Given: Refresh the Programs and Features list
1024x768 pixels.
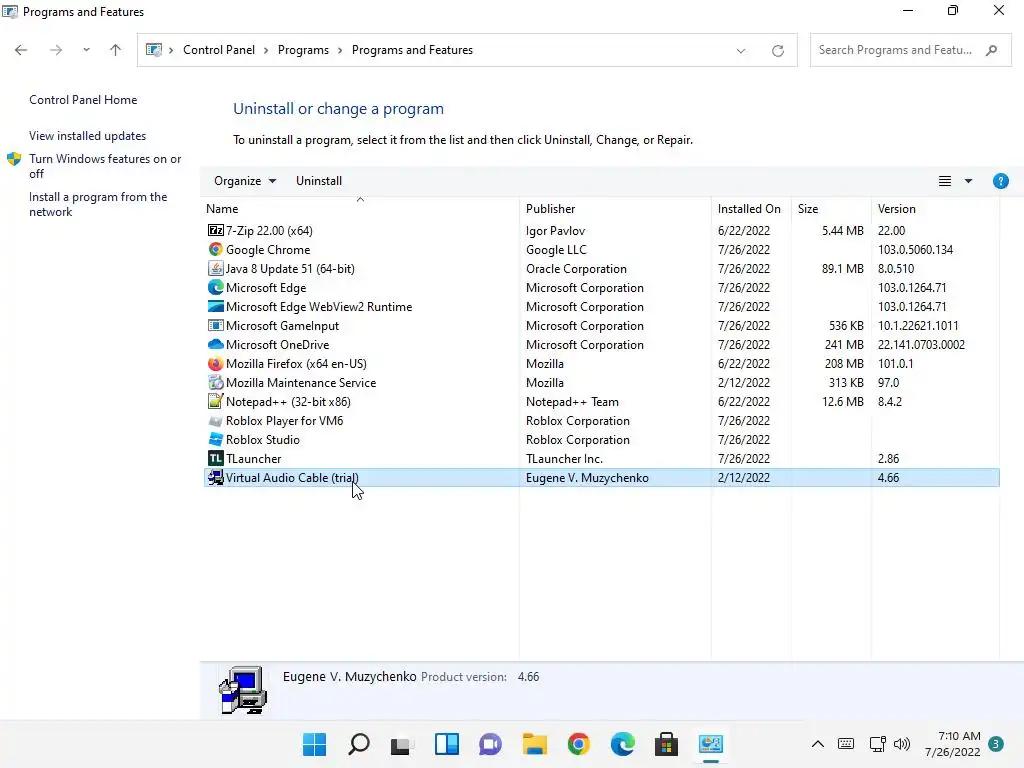Looking at the screenshot, I should coord(777,50).
